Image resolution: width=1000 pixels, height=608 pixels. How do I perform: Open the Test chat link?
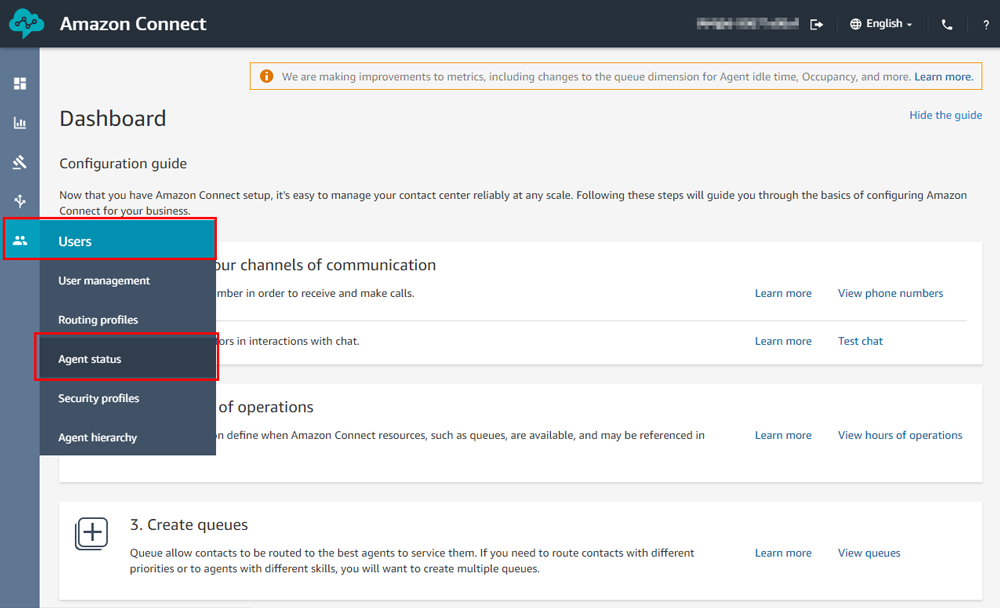coord(860,341)
